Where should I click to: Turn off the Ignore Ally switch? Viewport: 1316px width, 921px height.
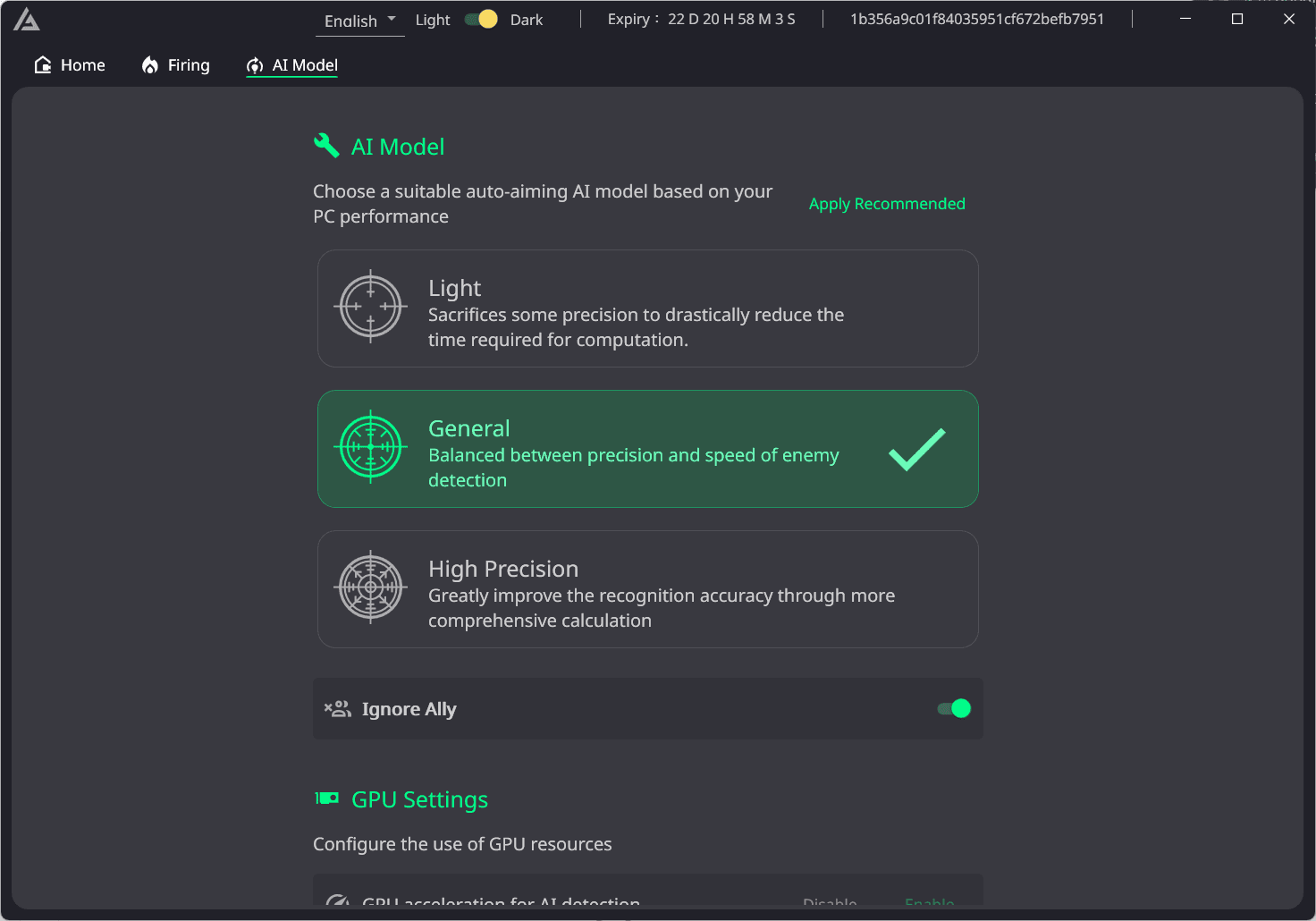954,709
